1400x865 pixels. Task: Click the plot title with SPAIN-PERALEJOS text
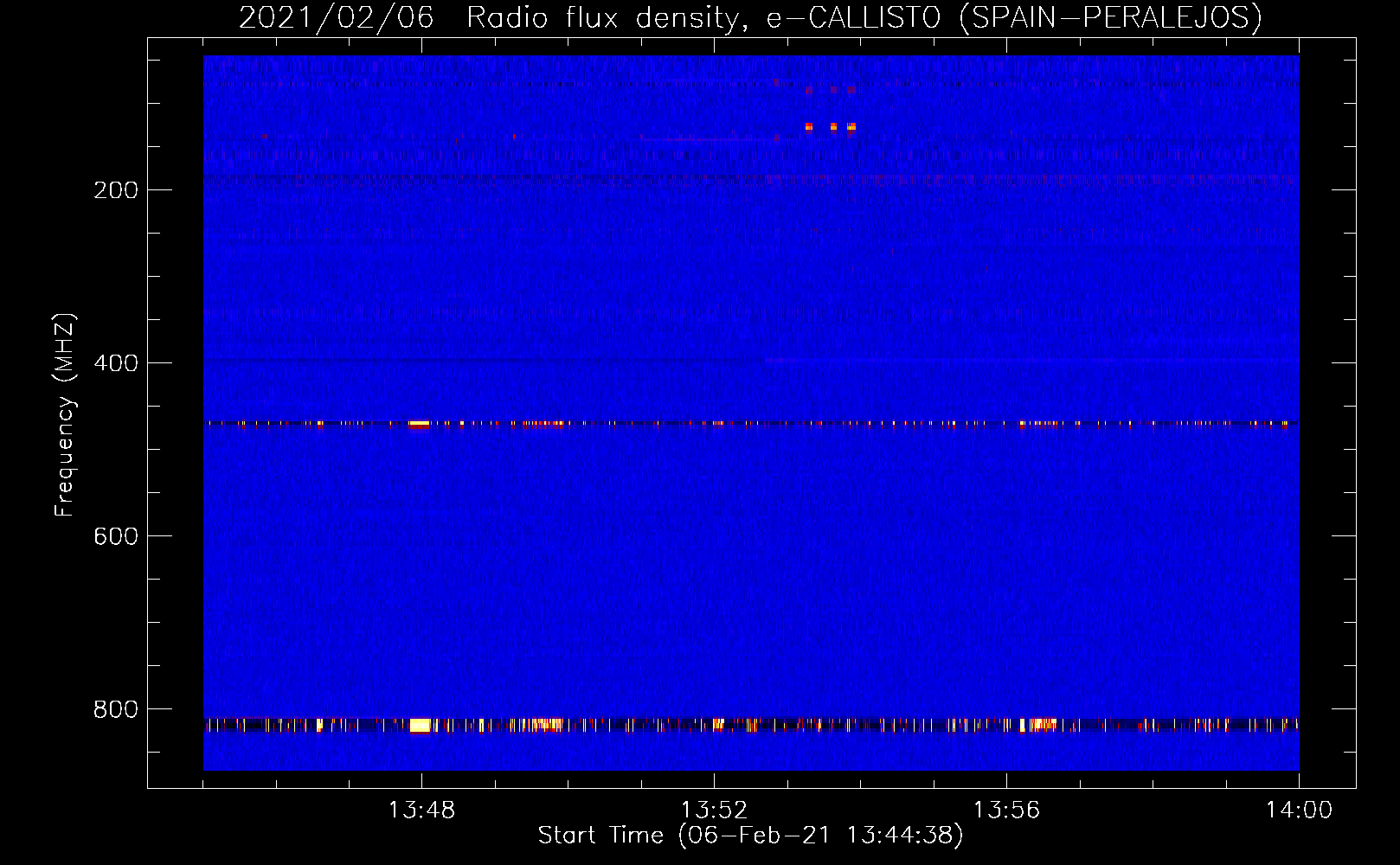(750, 17)
